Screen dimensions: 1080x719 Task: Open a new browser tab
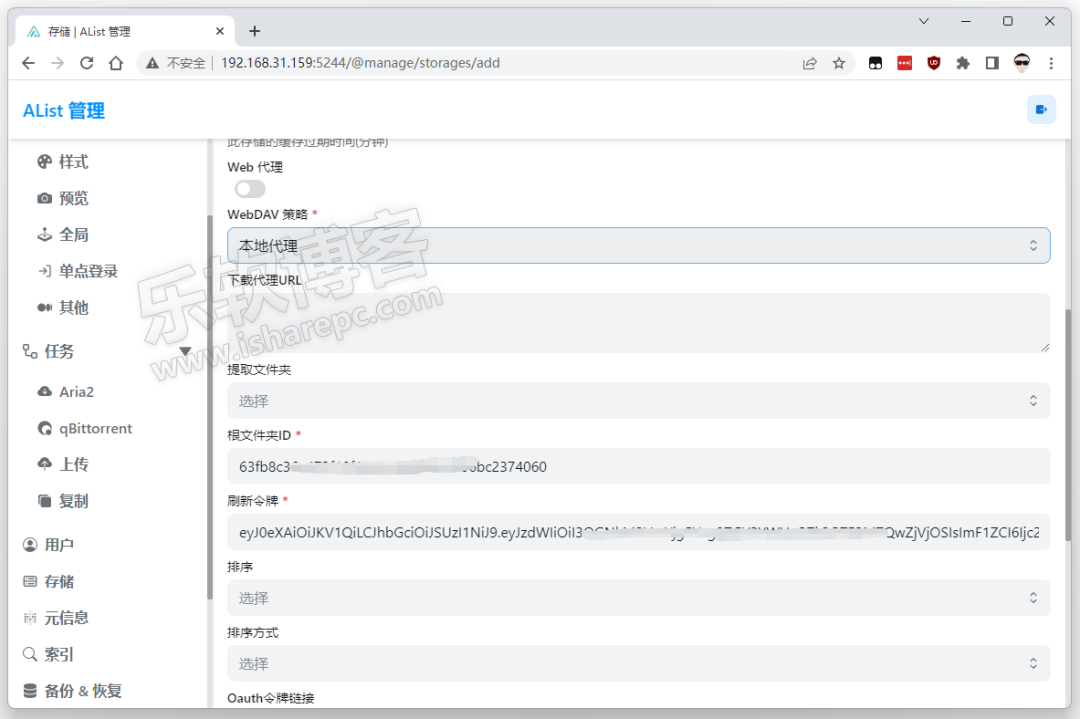255,31
